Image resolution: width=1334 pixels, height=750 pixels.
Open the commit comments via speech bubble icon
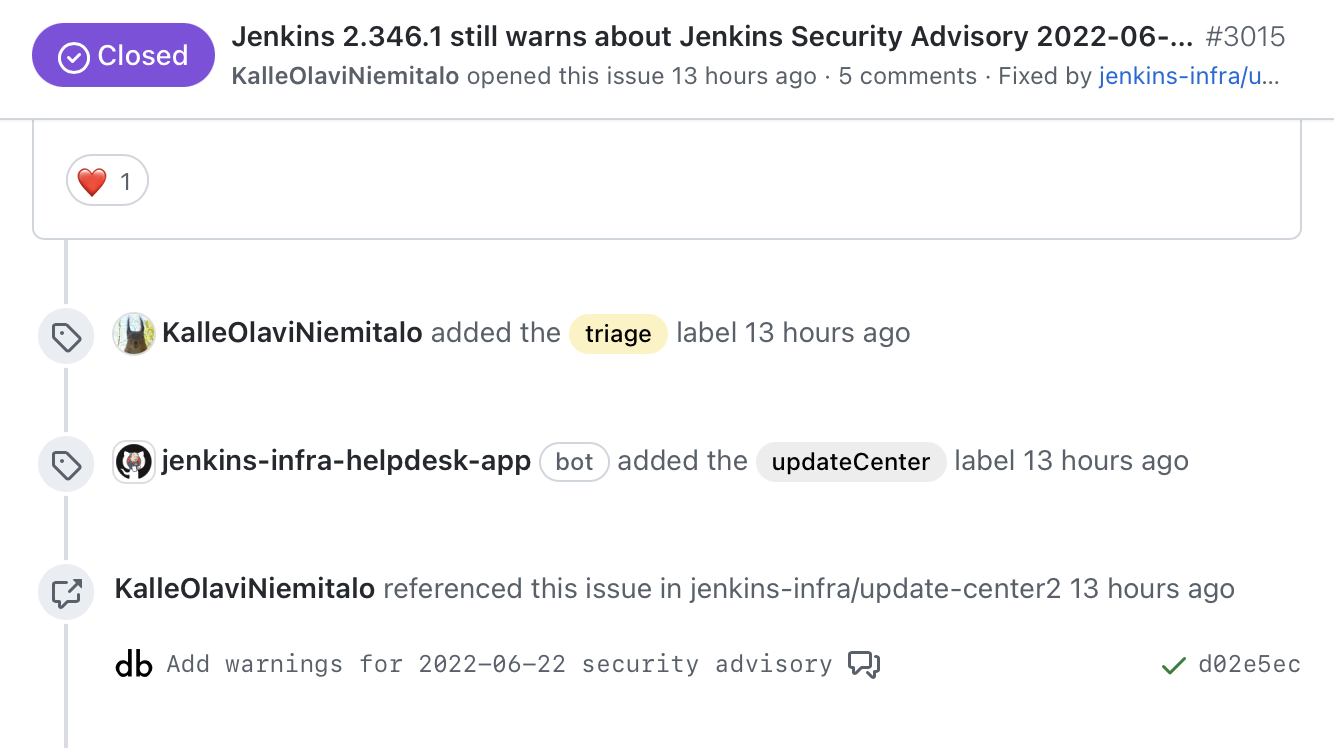[864, 663]
